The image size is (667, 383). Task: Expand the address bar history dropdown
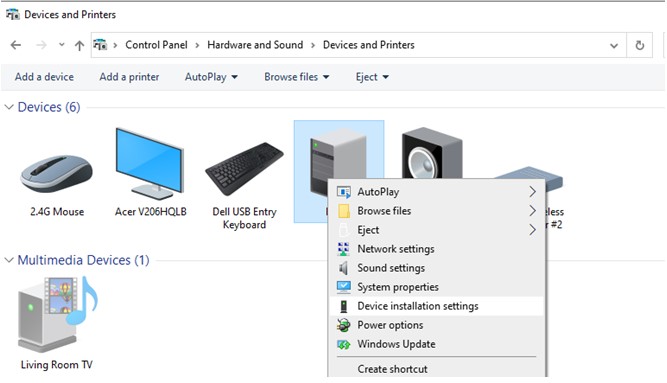[614, 46]
